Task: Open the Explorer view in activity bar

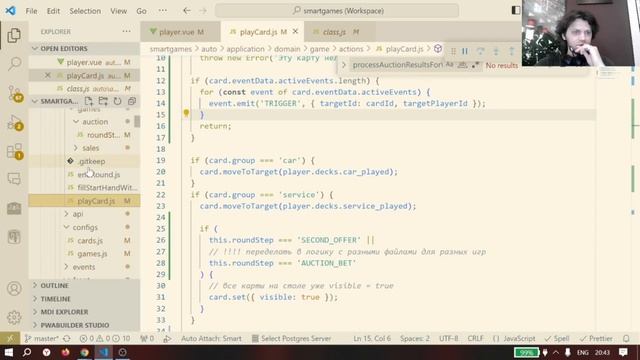Action: click(x=14, y=35)
